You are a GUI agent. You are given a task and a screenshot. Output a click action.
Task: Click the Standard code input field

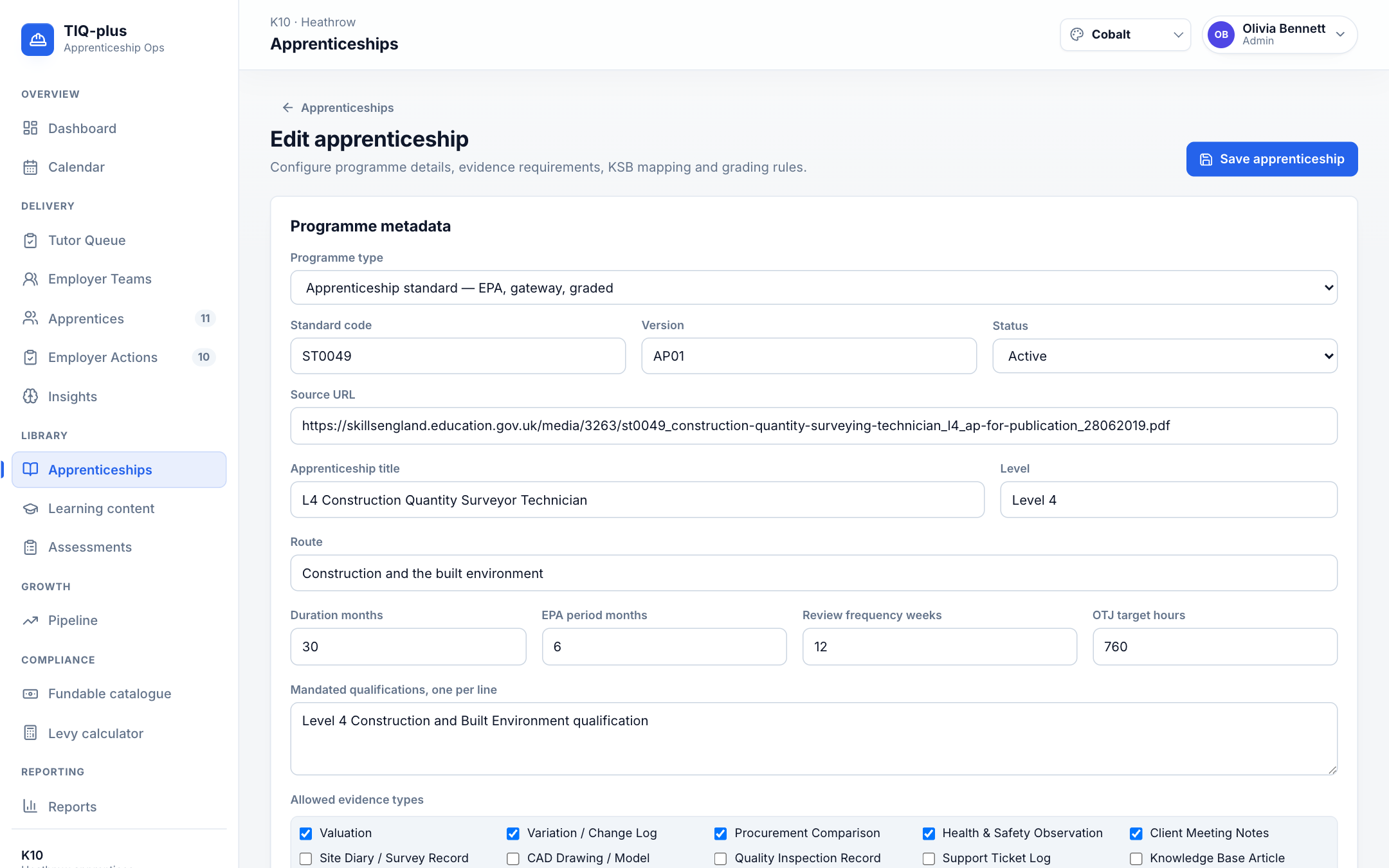coord(458,356)
